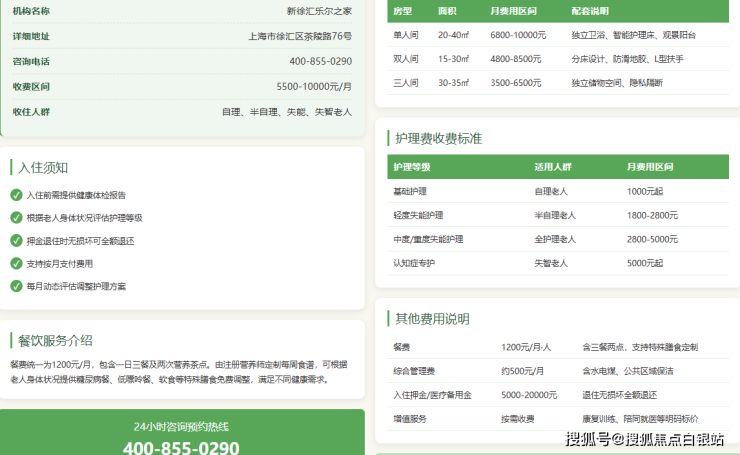Click the 自理、半自理、失能、失智老人 value

287,112
